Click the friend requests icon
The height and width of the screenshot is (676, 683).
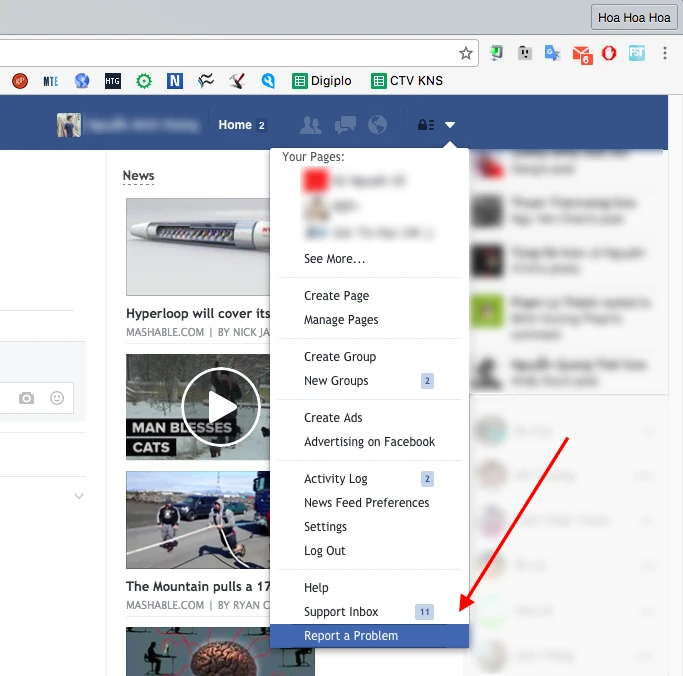tap(311, 125)
